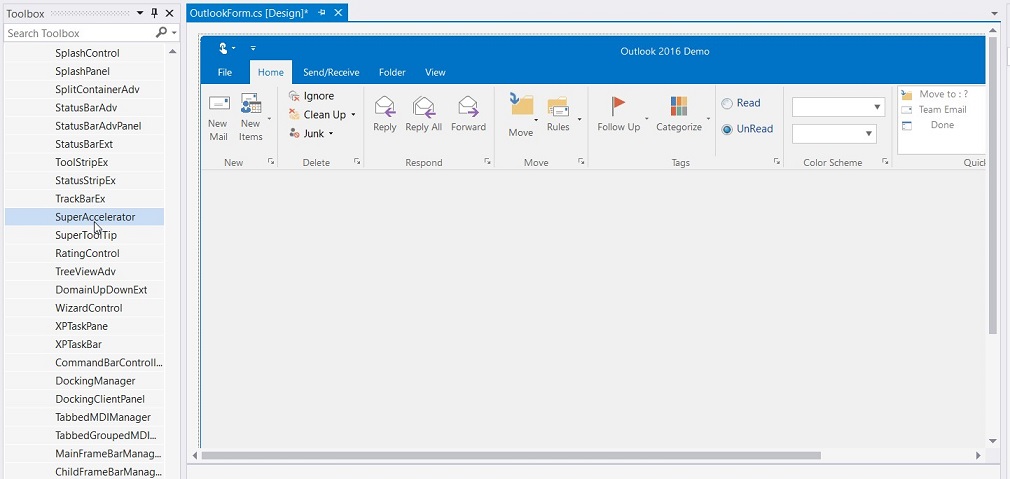Switch to the View ribbon tab
This screenshot has width=1010, height=479.
tap(435, 72)
